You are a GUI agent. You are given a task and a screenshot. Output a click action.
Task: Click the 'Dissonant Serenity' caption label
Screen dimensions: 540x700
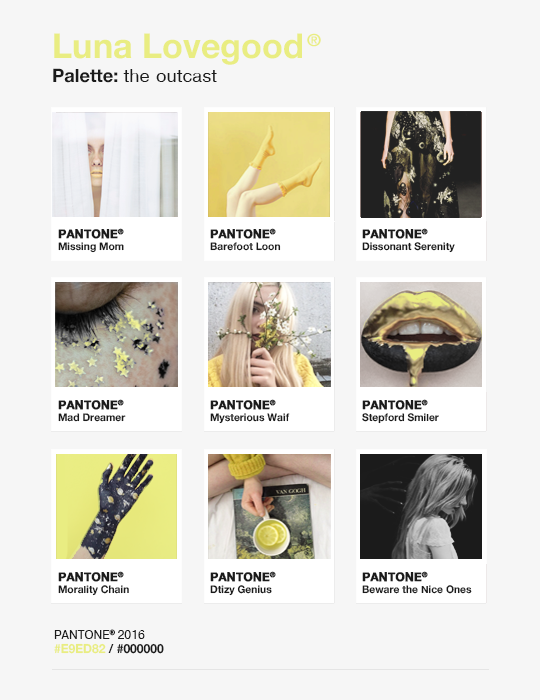pos(408,247)
